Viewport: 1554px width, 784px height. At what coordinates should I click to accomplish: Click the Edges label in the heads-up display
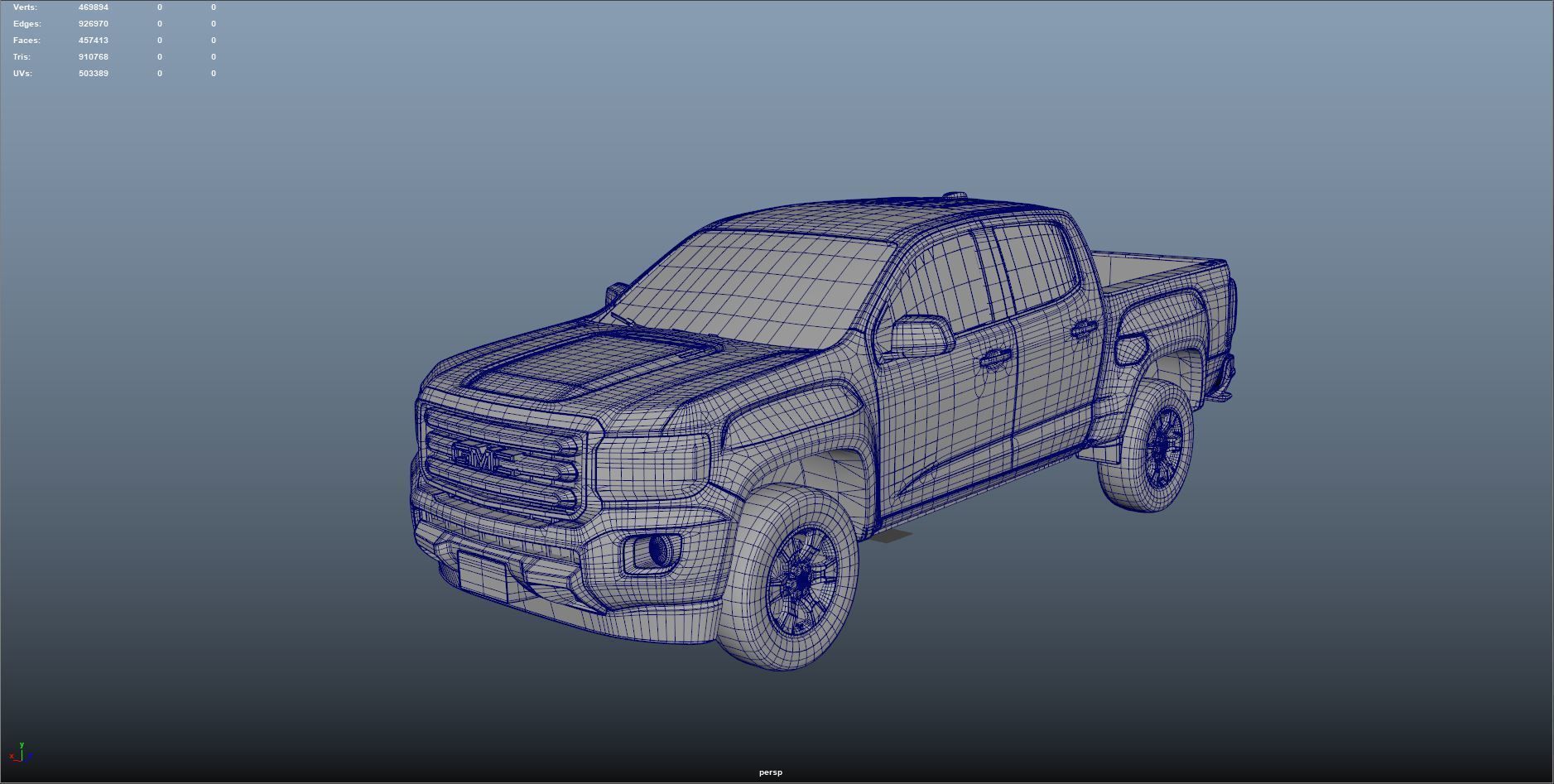coord(27,24)
